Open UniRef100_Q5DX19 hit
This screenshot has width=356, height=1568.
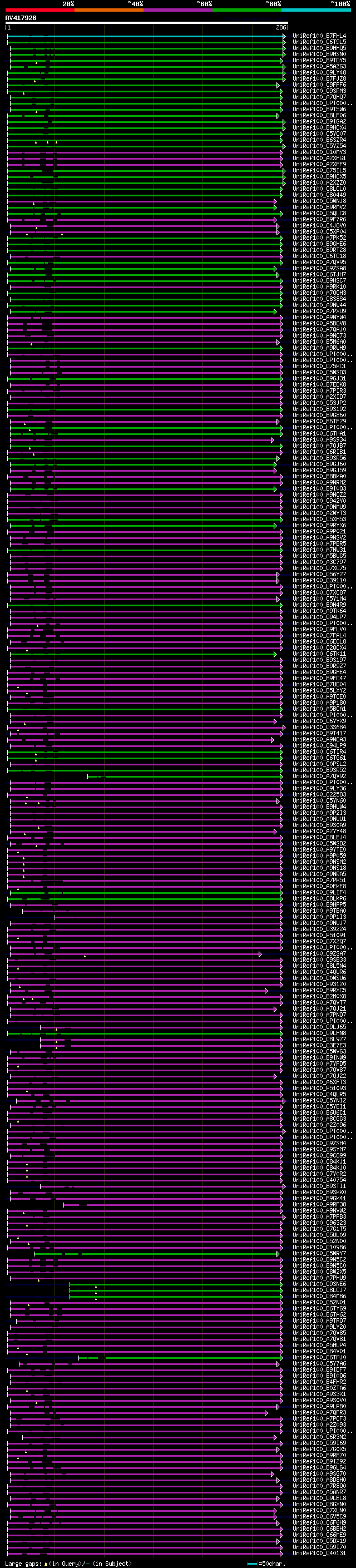[319, 1541]
